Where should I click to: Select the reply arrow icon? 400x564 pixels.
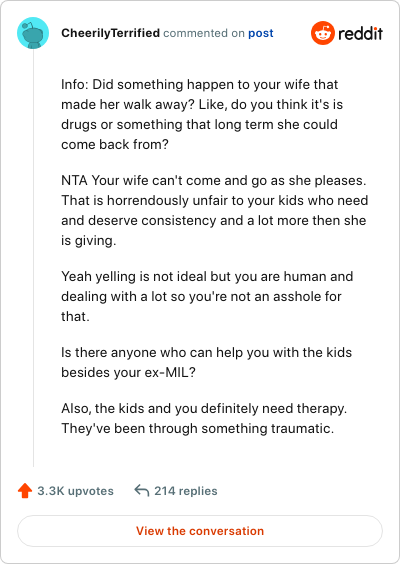(142, 490)
